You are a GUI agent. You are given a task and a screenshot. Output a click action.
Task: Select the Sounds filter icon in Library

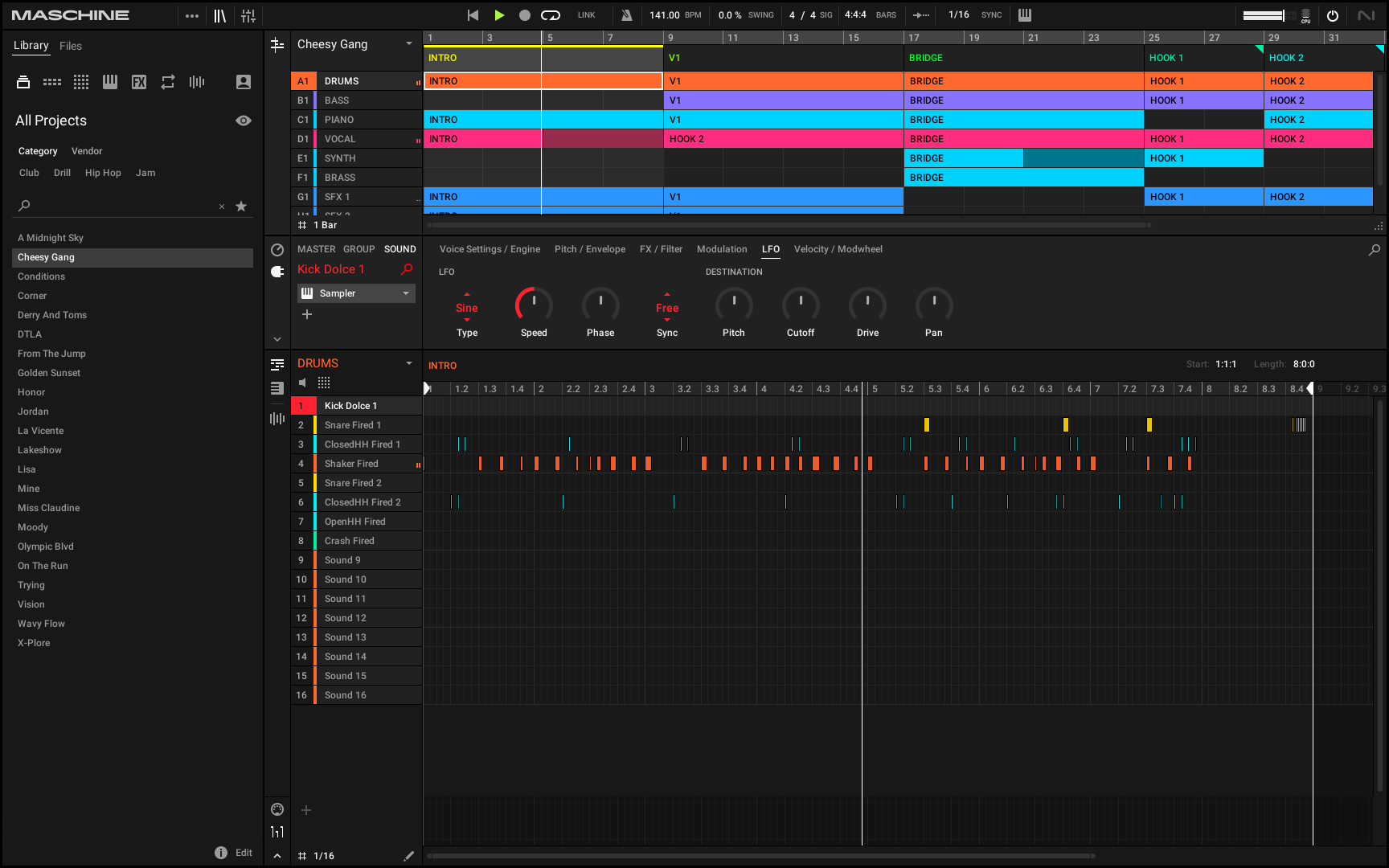pos(80,81)
